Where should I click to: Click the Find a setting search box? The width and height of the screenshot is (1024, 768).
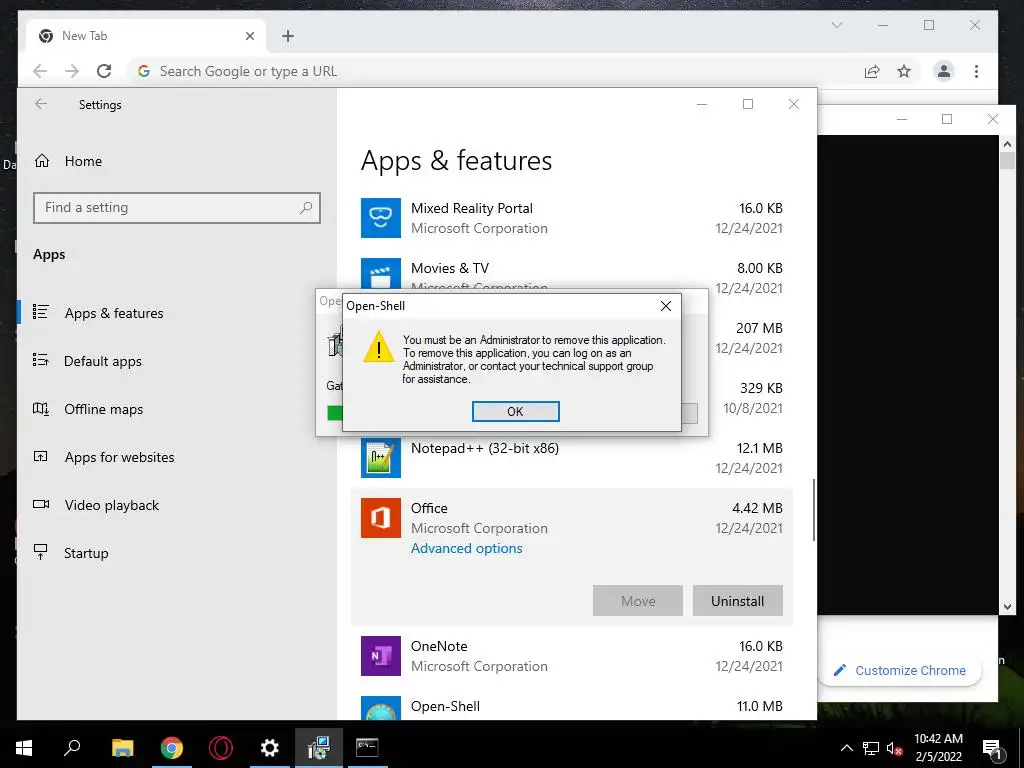(x=177, y=208)
